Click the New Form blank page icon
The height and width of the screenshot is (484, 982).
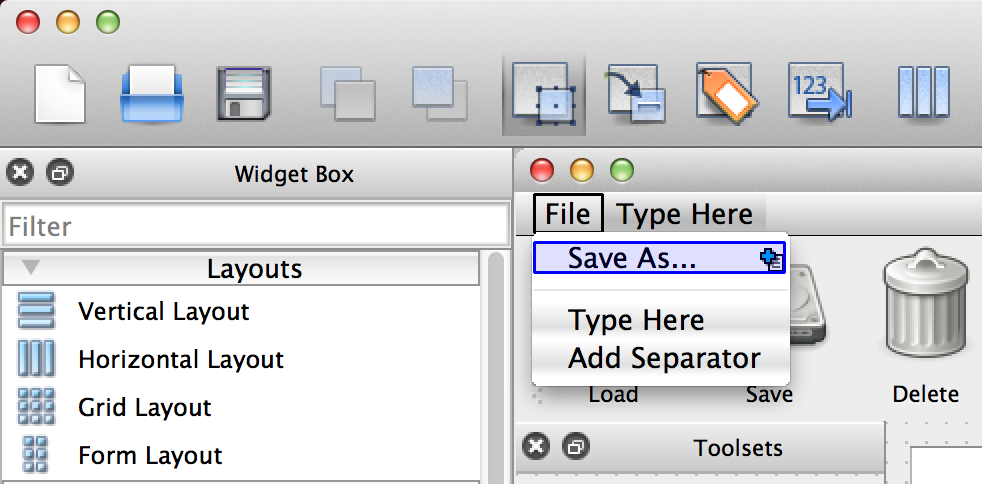pos(60,94)
